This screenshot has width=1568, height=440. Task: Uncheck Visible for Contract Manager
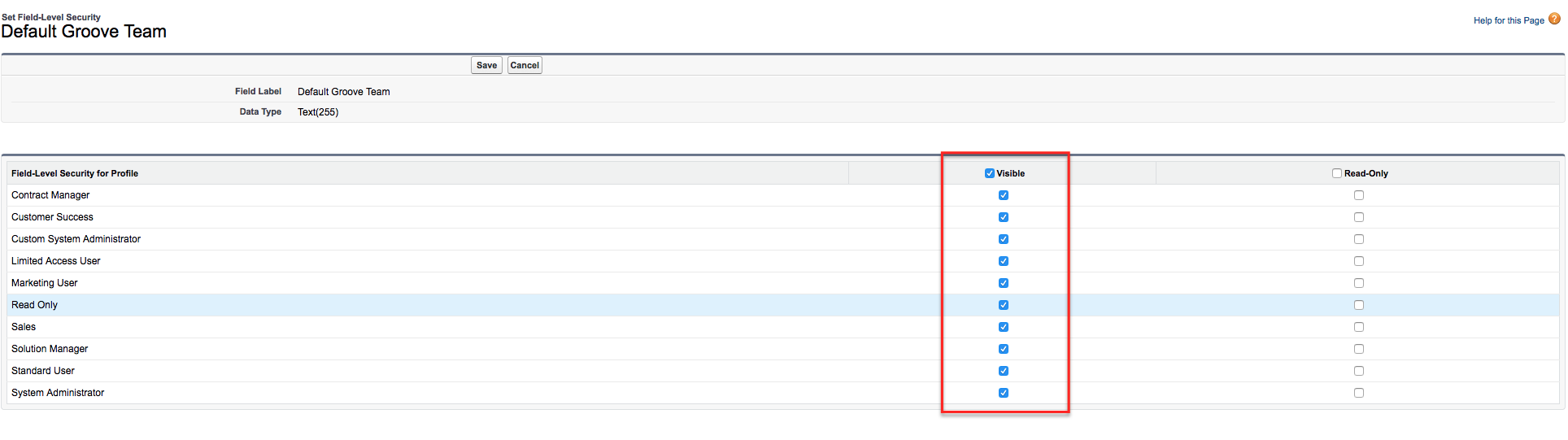(1004, 195)
